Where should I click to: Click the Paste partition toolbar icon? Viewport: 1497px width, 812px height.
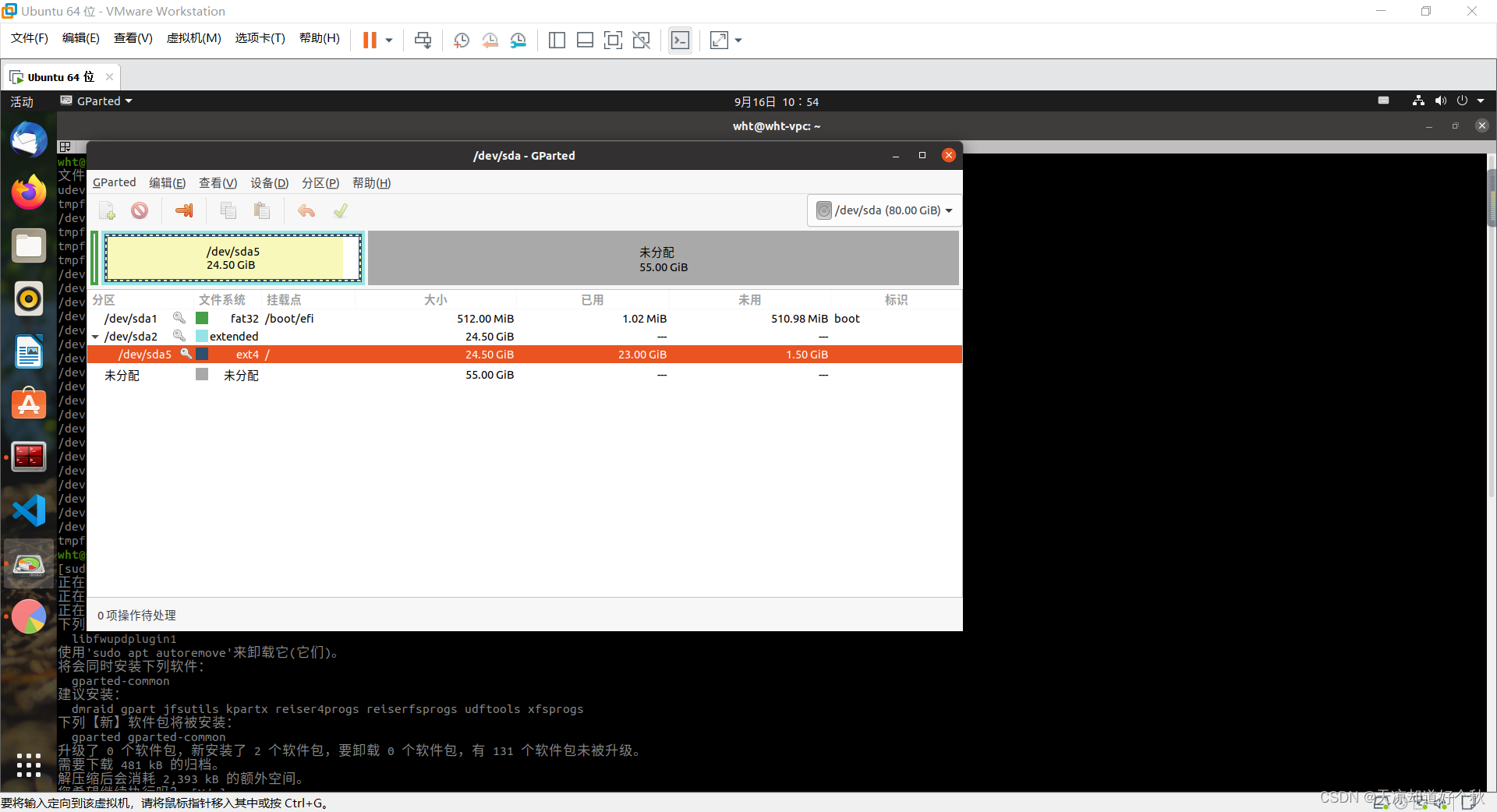coord(262,210)
